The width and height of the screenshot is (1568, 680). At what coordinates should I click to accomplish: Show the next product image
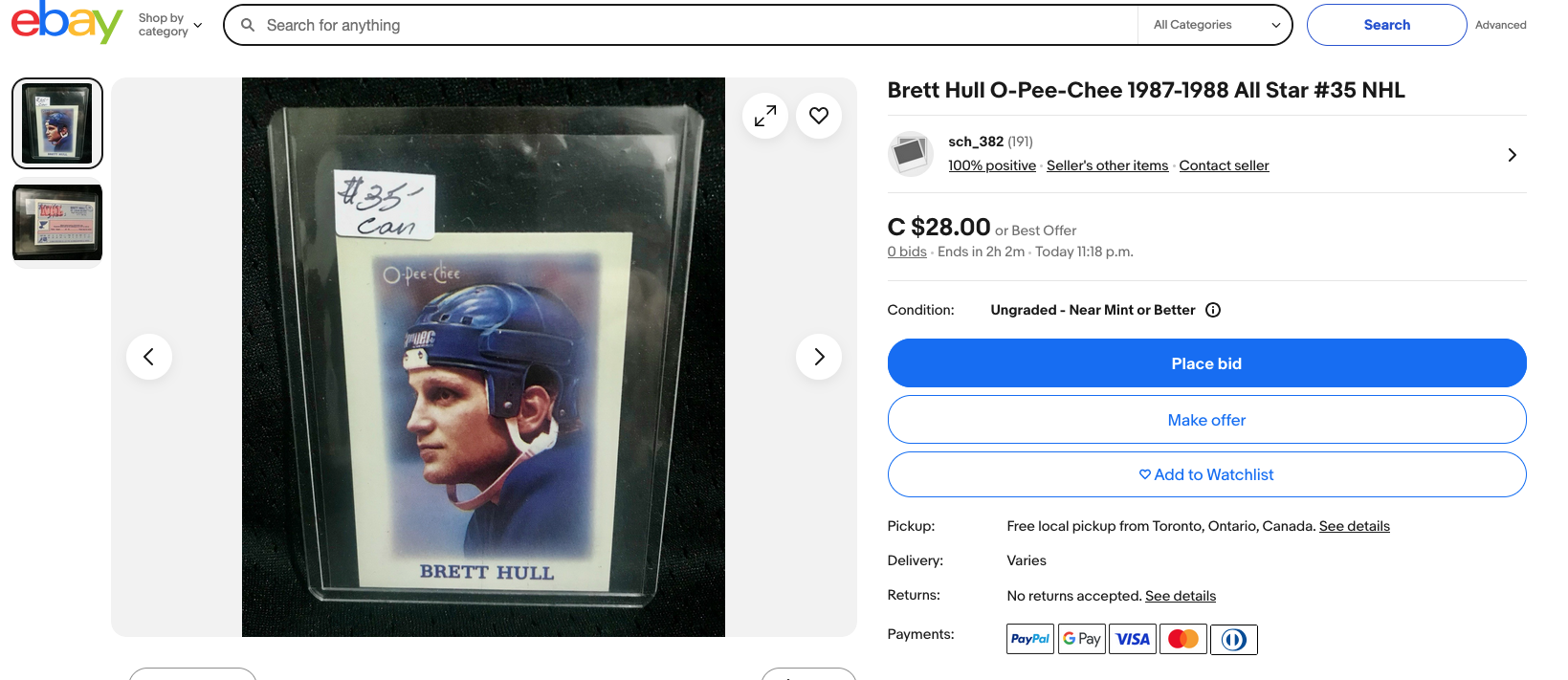click(x=819, y=357)
